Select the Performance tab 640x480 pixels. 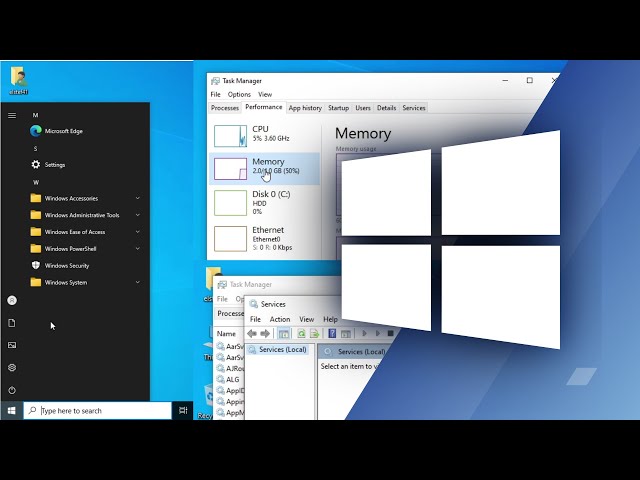pyautogui.click(x=264, y=107)
